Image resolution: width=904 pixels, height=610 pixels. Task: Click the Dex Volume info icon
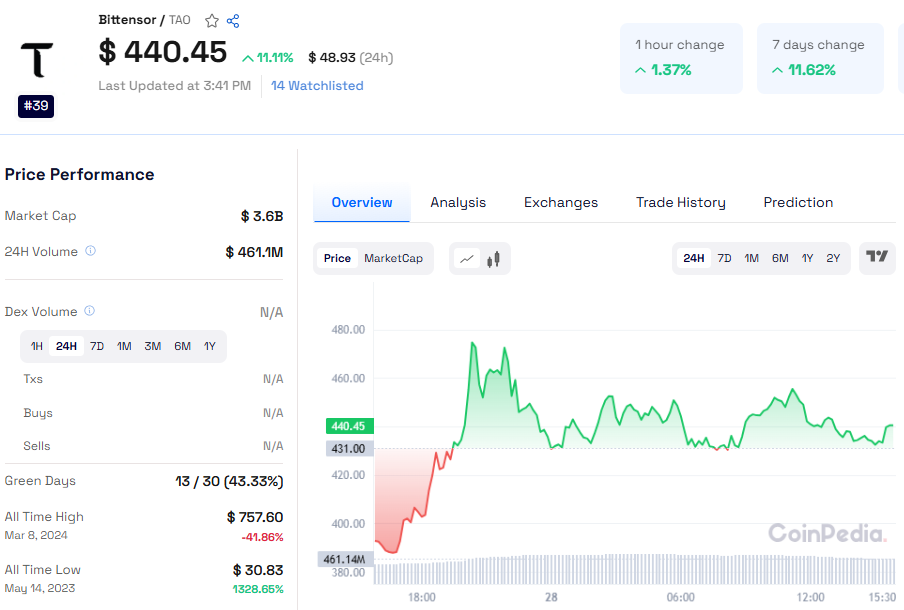coord(89,312)
